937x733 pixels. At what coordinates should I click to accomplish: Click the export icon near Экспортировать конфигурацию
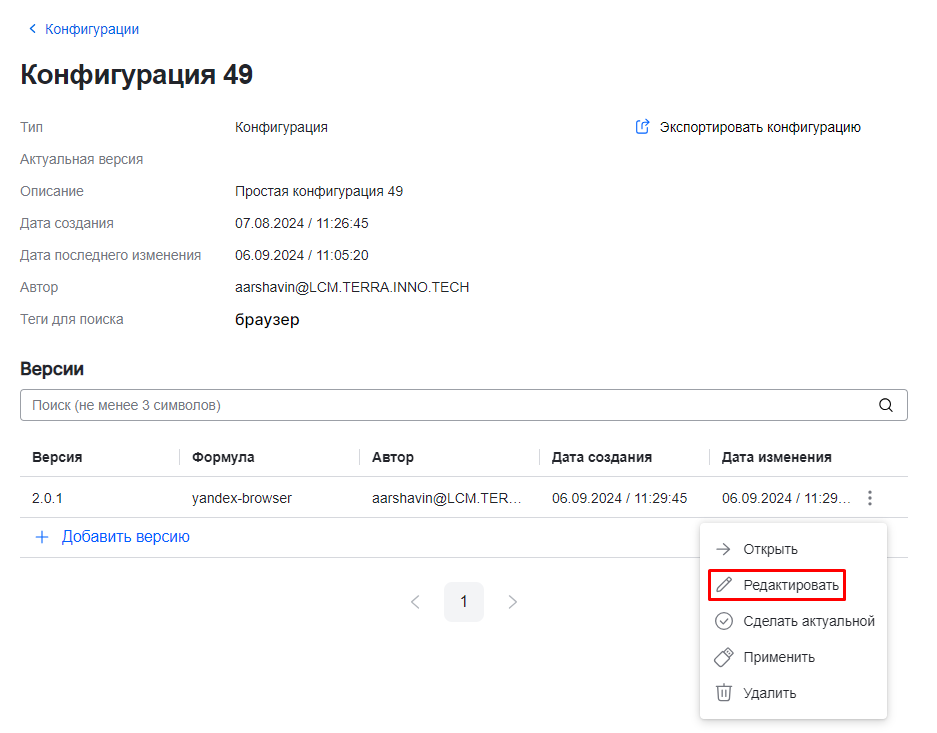tap(643, 127)
